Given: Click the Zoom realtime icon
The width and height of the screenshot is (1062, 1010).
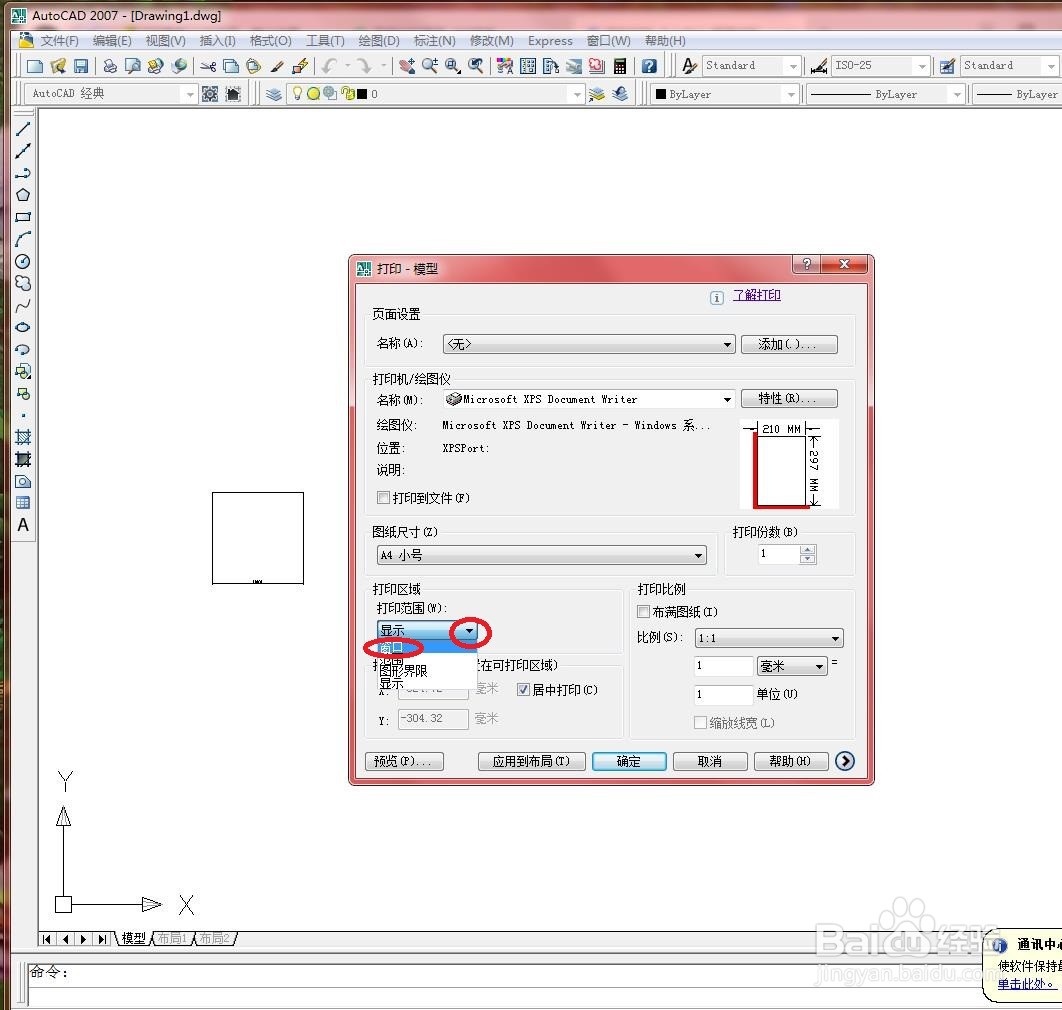Looking at the screenshot, I should pos(429,66).
